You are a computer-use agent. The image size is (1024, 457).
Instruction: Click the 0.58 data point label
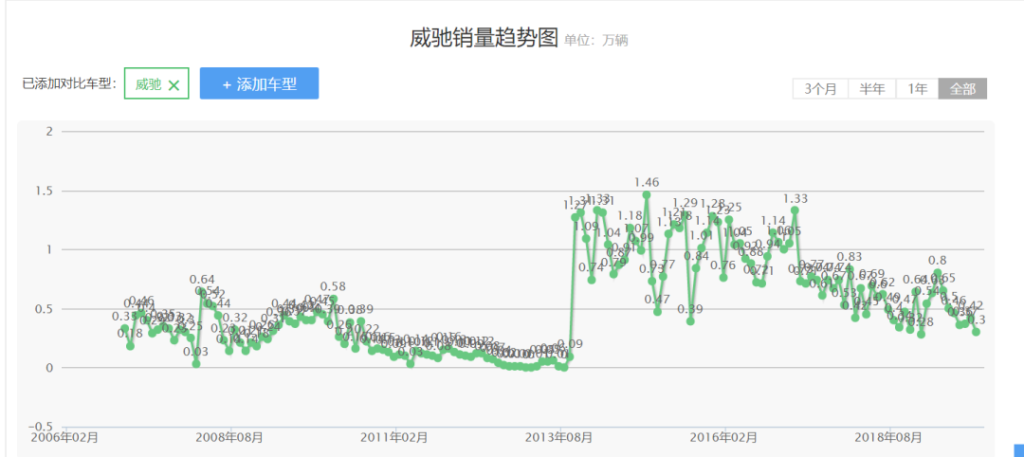(333, 287)
